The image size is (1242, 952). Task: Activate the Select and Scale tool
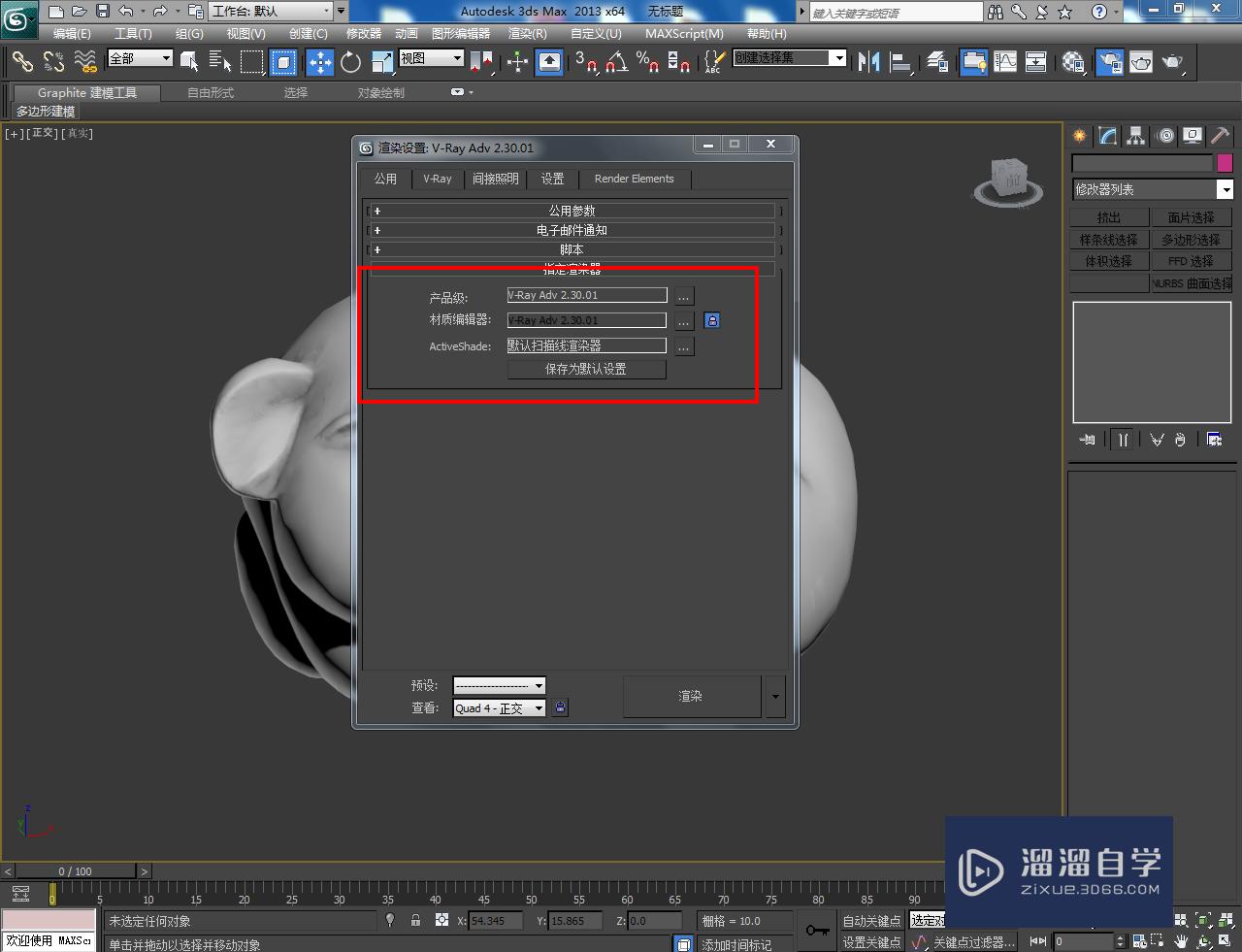pos(382,62)
